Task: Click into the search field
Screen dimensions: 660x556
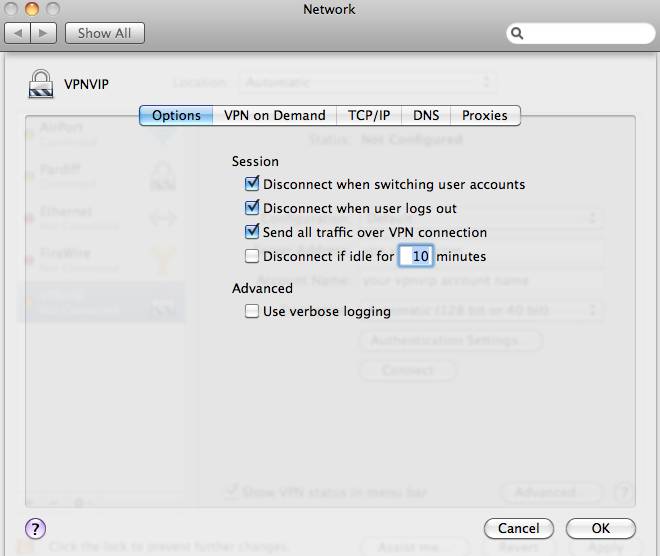Action: click(x=581, y=33)
